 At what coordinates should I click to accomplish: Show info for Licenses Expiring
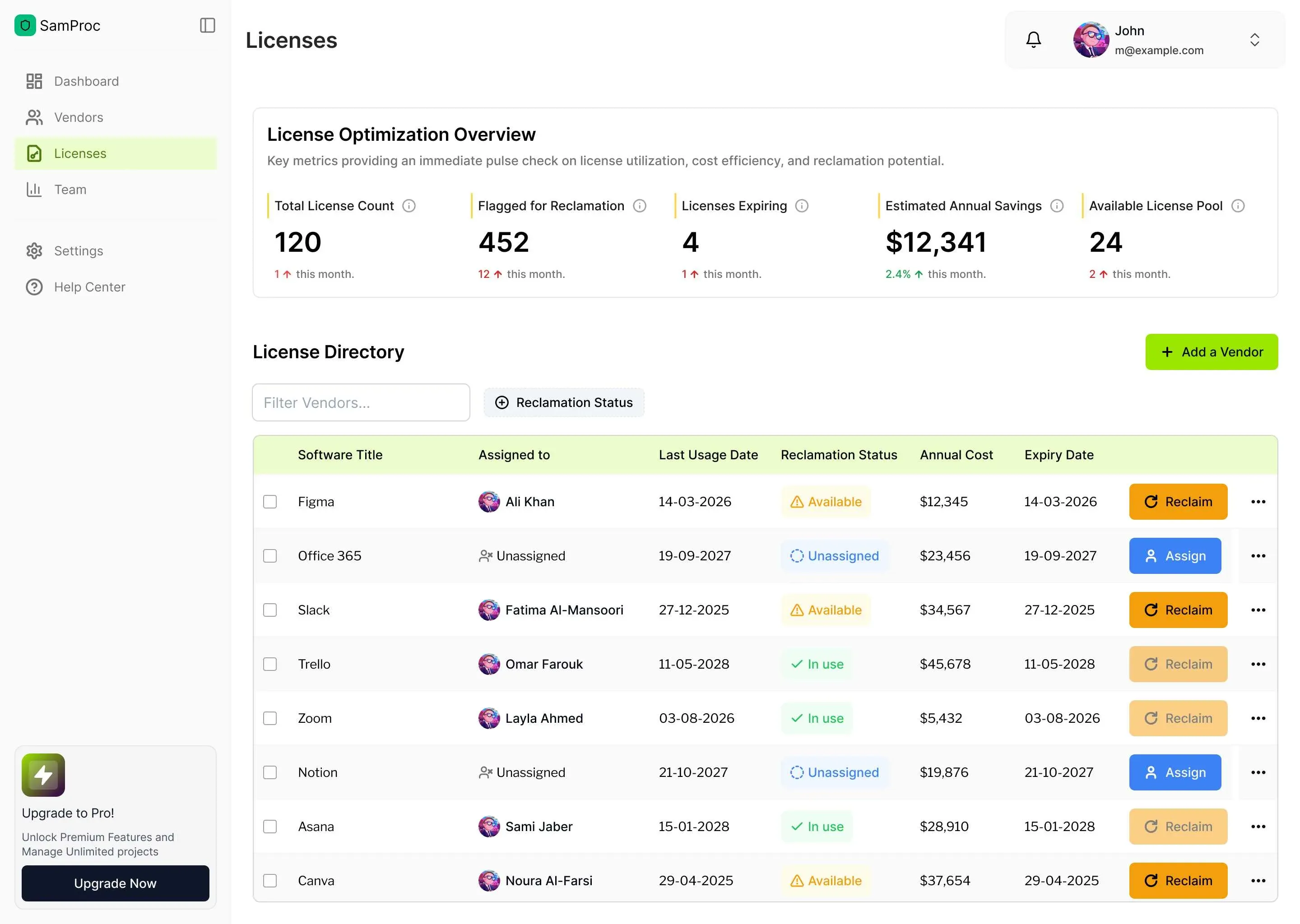802,206
